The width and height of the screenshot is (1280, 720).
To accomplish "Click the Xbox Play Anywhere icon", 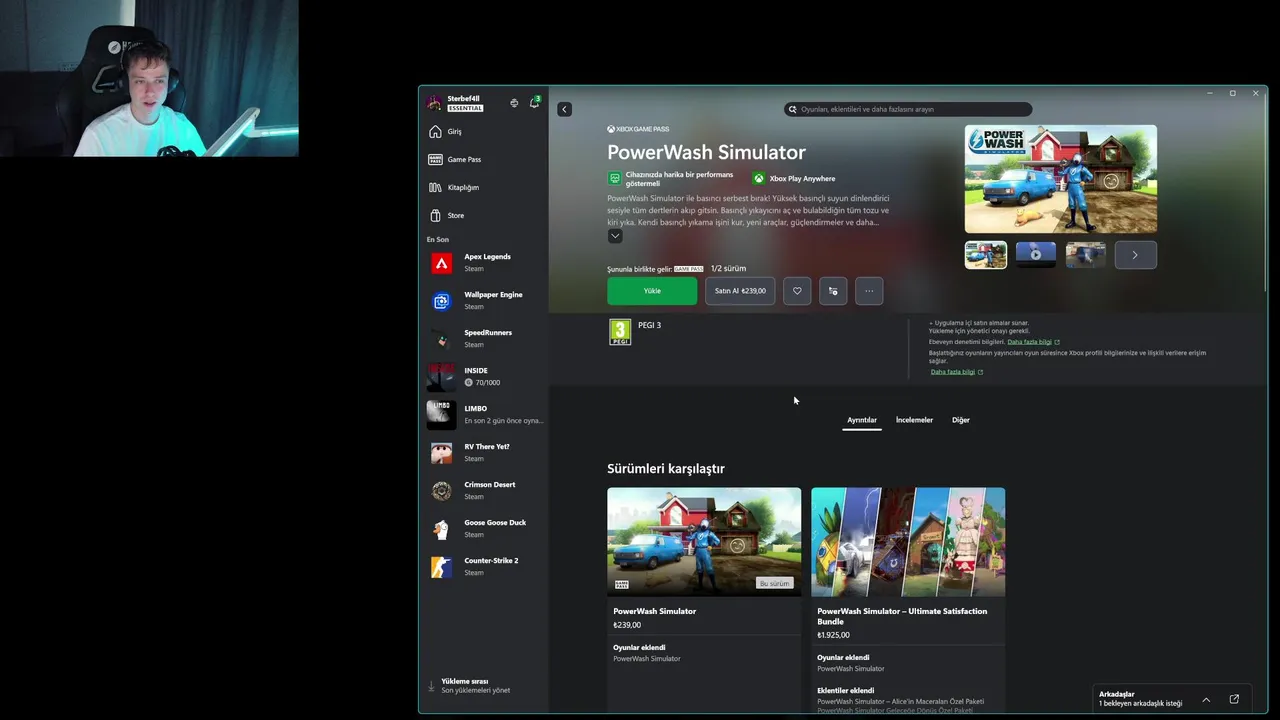I will [759, 179].
